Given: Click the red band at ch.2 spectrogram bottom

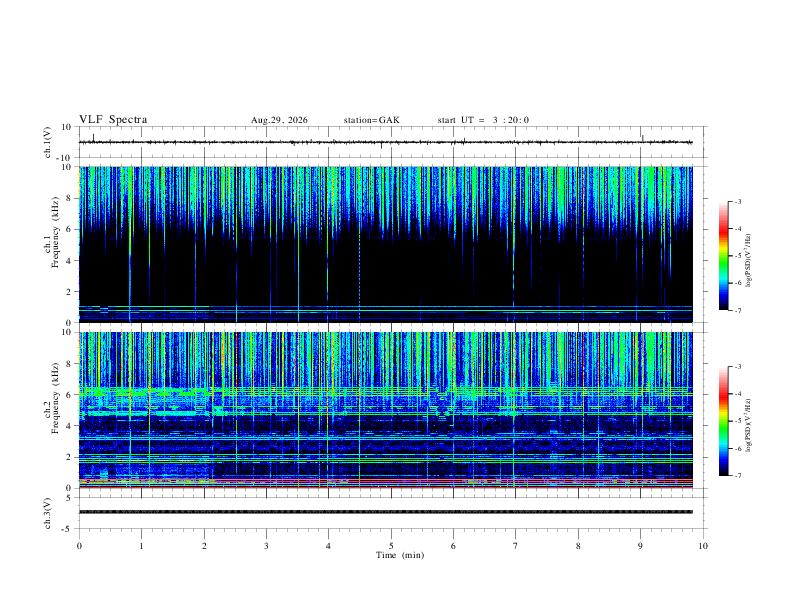Looking at the screenshot, I should (x=385, y=487).
